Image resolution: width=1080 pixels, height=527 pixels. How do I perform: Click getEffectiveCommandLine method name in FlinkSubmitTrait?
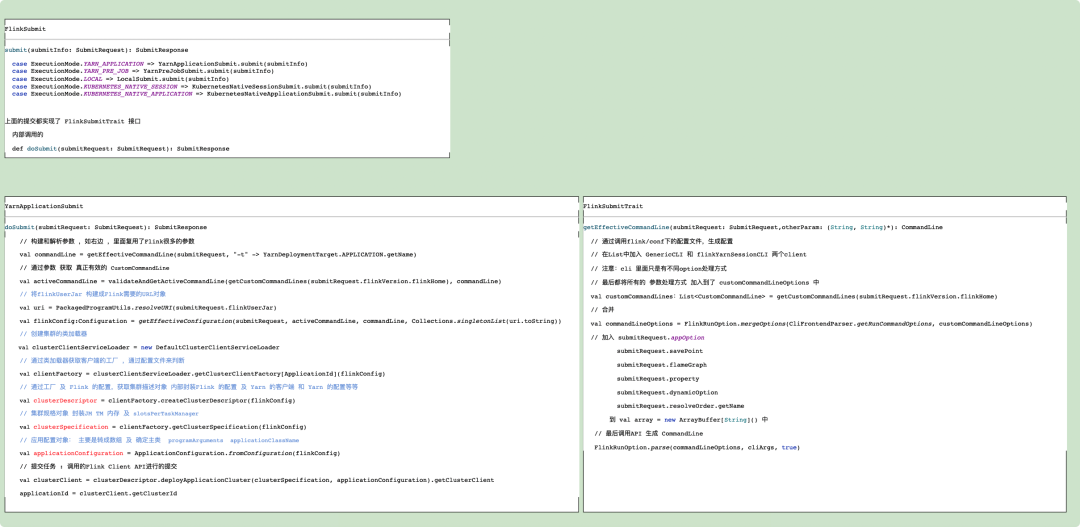pos(626,227)
